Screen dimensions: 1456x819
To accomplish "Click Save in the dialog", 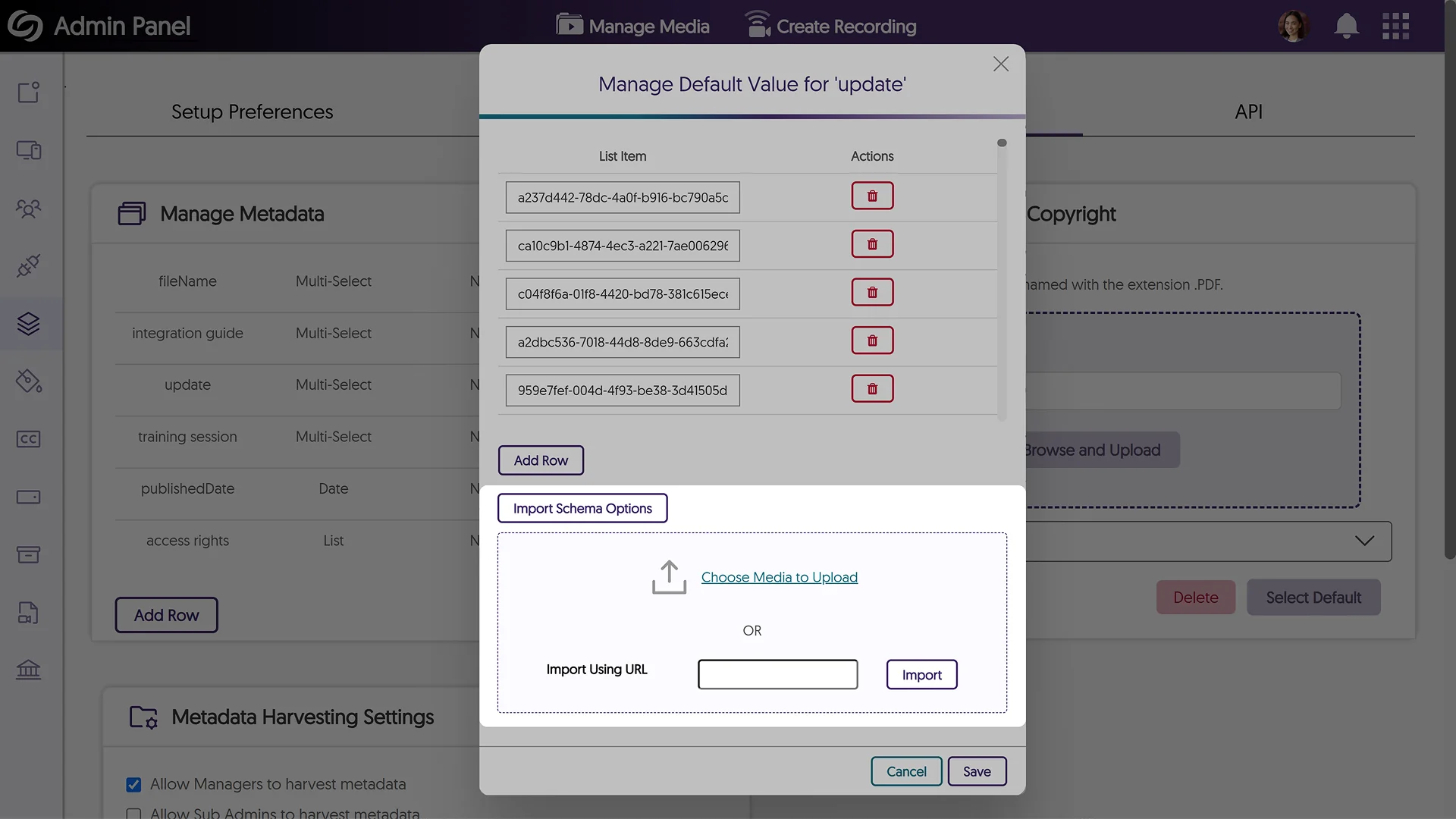I will [977, 771].
